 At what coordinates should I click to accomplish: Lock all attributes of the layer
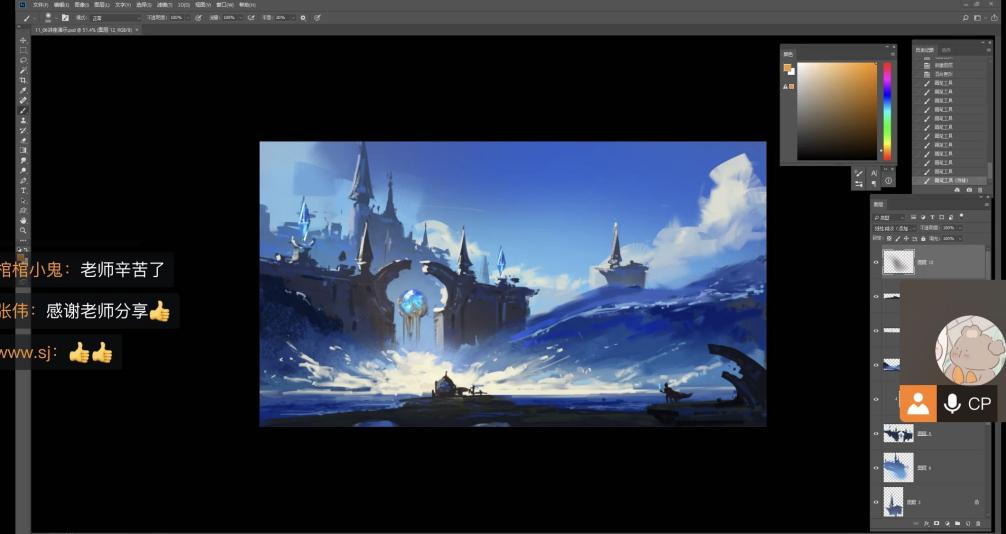click(x=925, y=238)
